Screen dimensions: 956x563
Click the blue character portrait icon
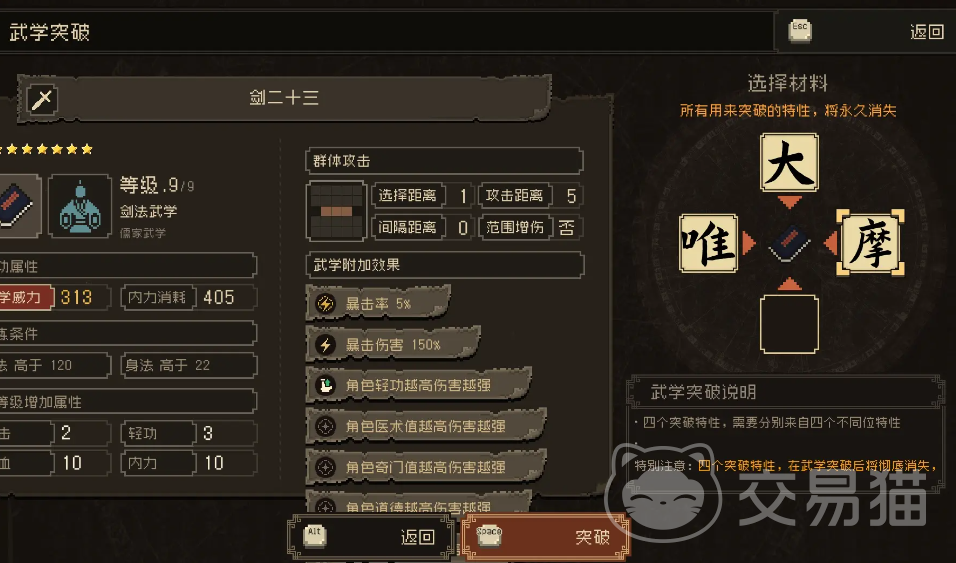tap(80, 206)
